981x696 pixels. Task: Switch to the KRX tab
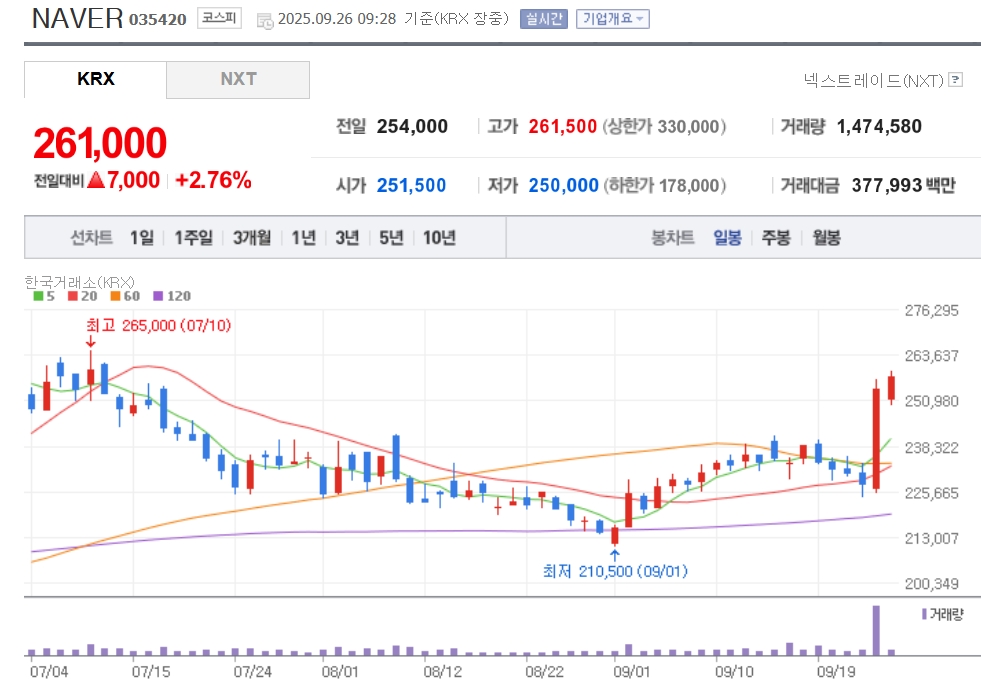(x=96, y=79)
